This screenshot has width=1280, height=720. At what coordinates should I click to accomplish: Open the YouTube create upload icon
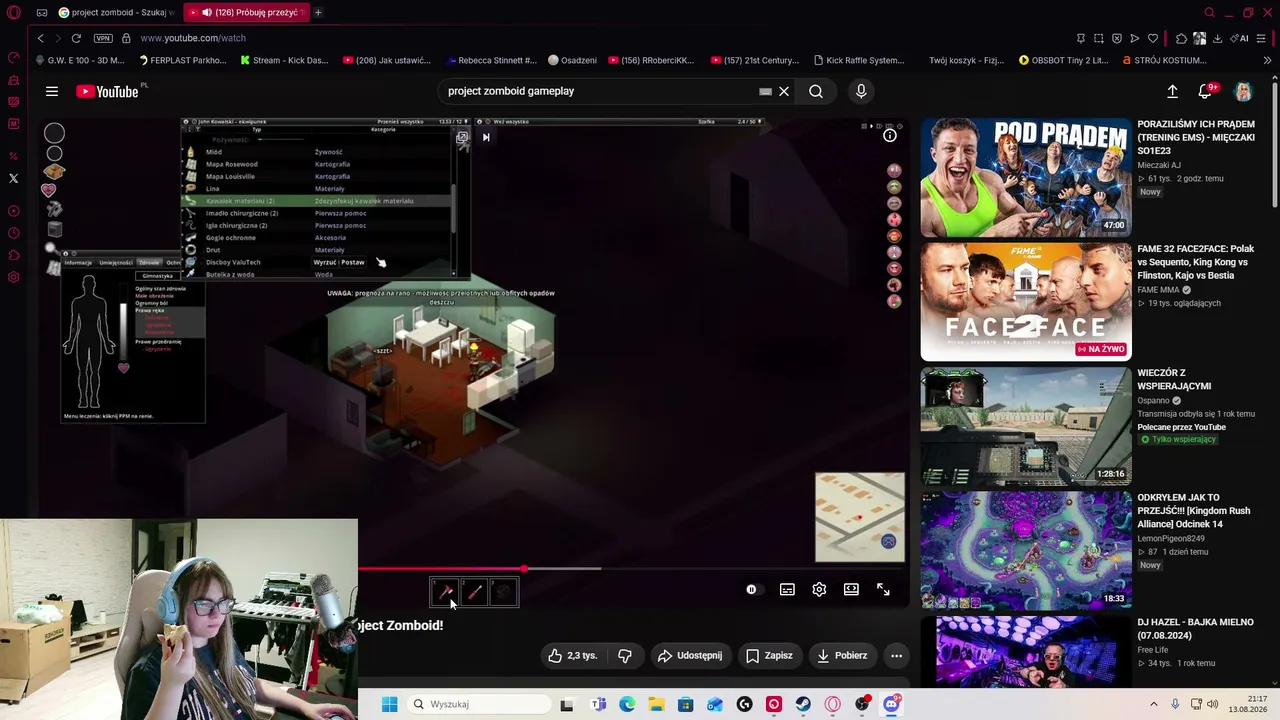click(1172, 92)
